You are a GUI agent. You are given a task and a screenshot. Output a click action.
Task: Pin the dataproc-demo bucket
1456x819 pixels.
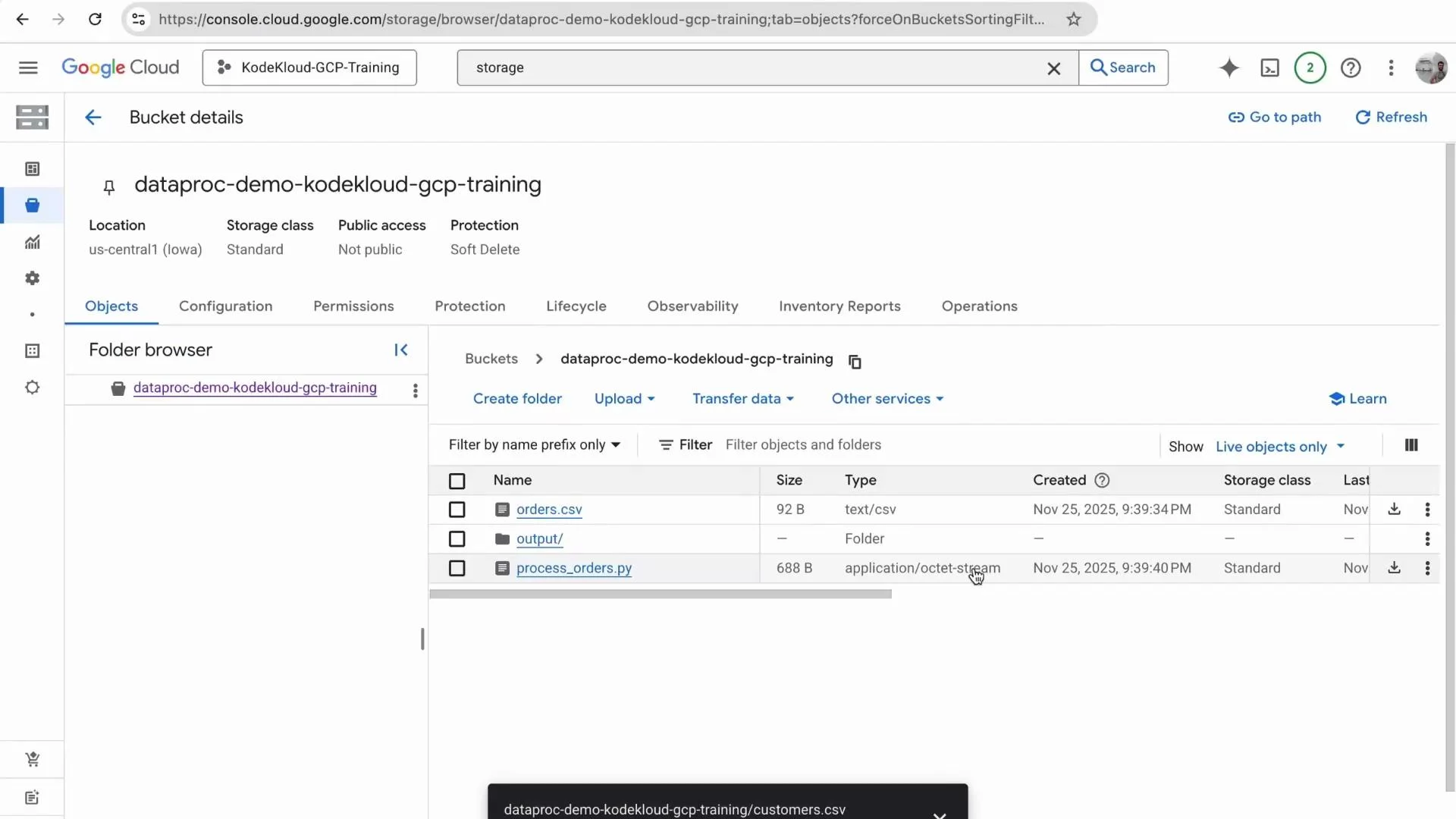pyautogui.click(x=108, y=187)
